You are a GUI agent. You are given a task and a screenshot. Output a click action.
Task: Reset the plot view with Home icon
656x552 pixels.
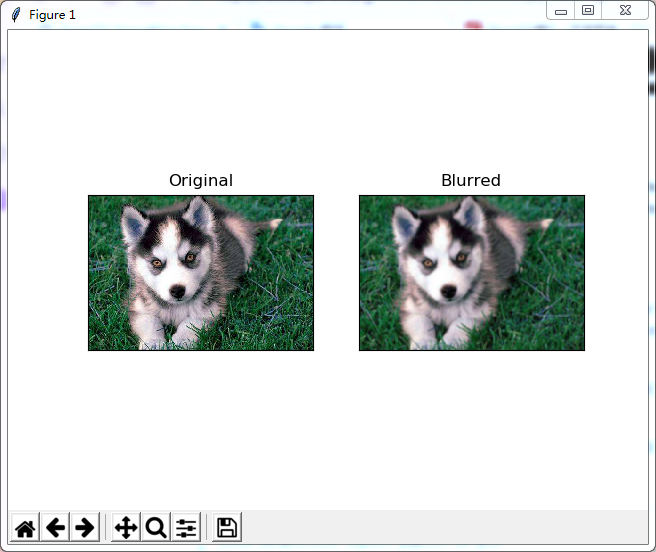[25, 527]
